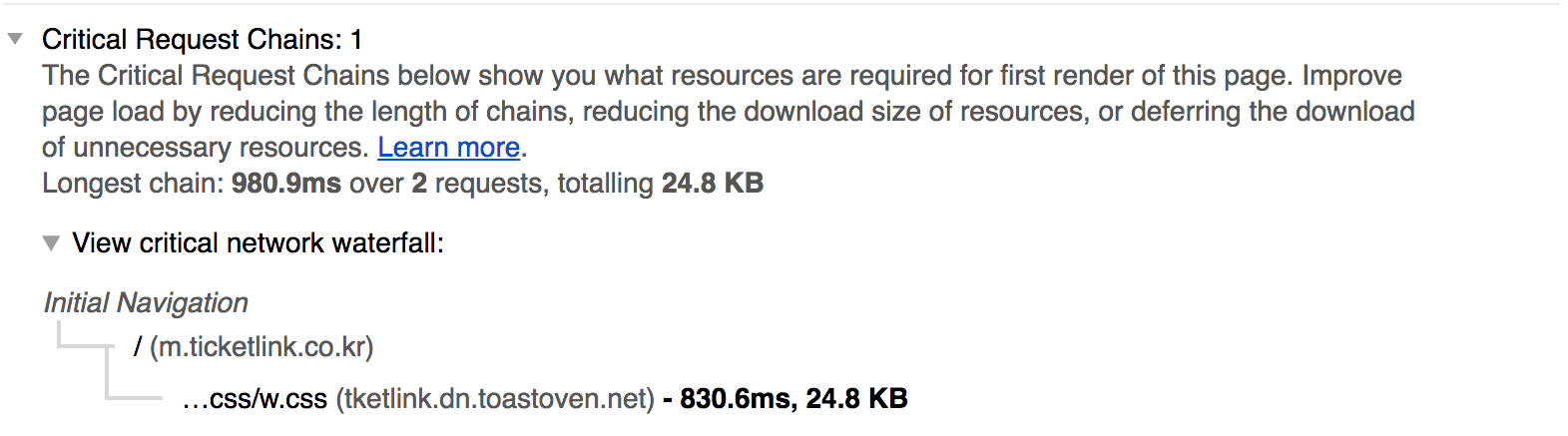The image size is (1568, 436).
Task: Select the "…css/w.css" file name
Action: point(255,399)
